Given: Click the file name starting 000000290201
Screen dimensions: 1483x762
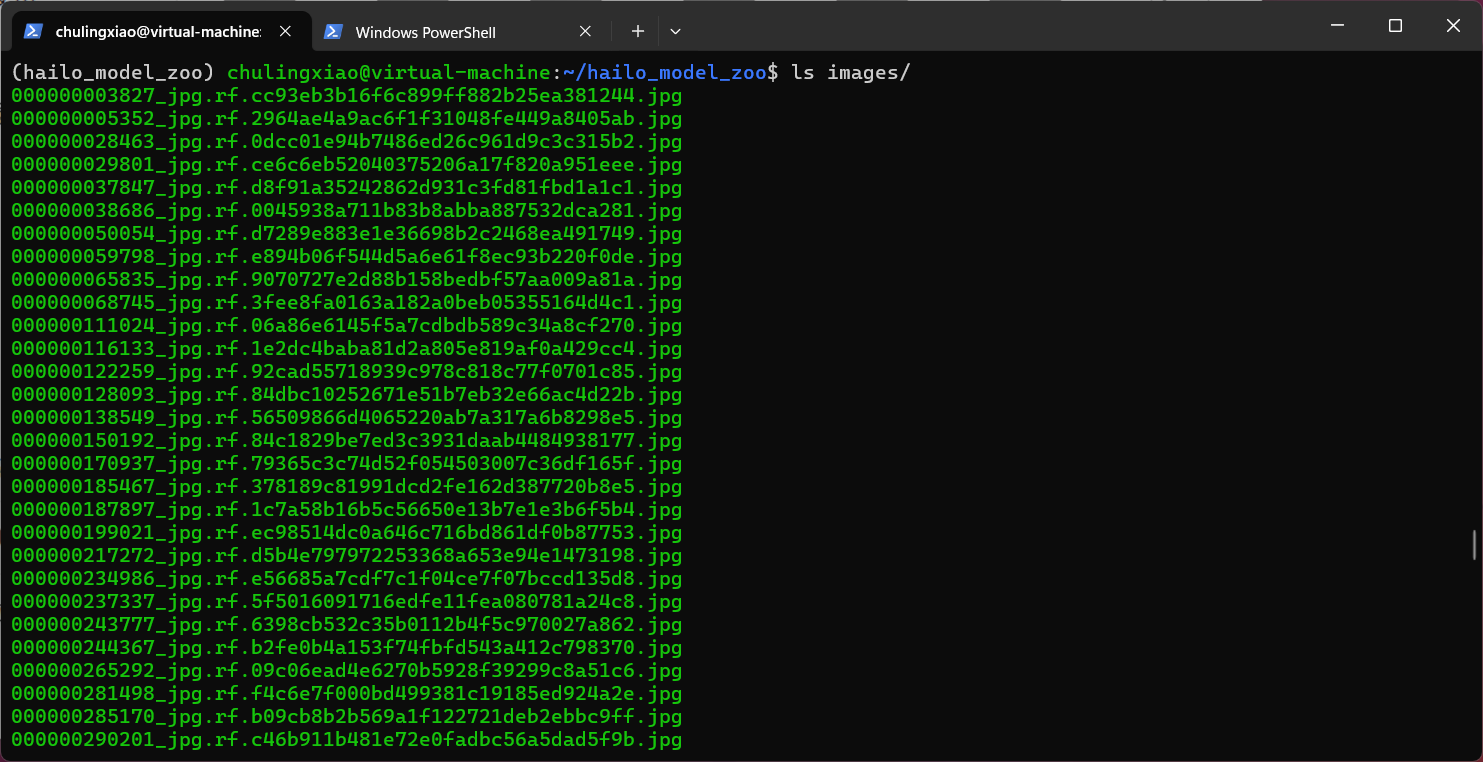Looking at the screenshot, I should [x=347, y=740].
